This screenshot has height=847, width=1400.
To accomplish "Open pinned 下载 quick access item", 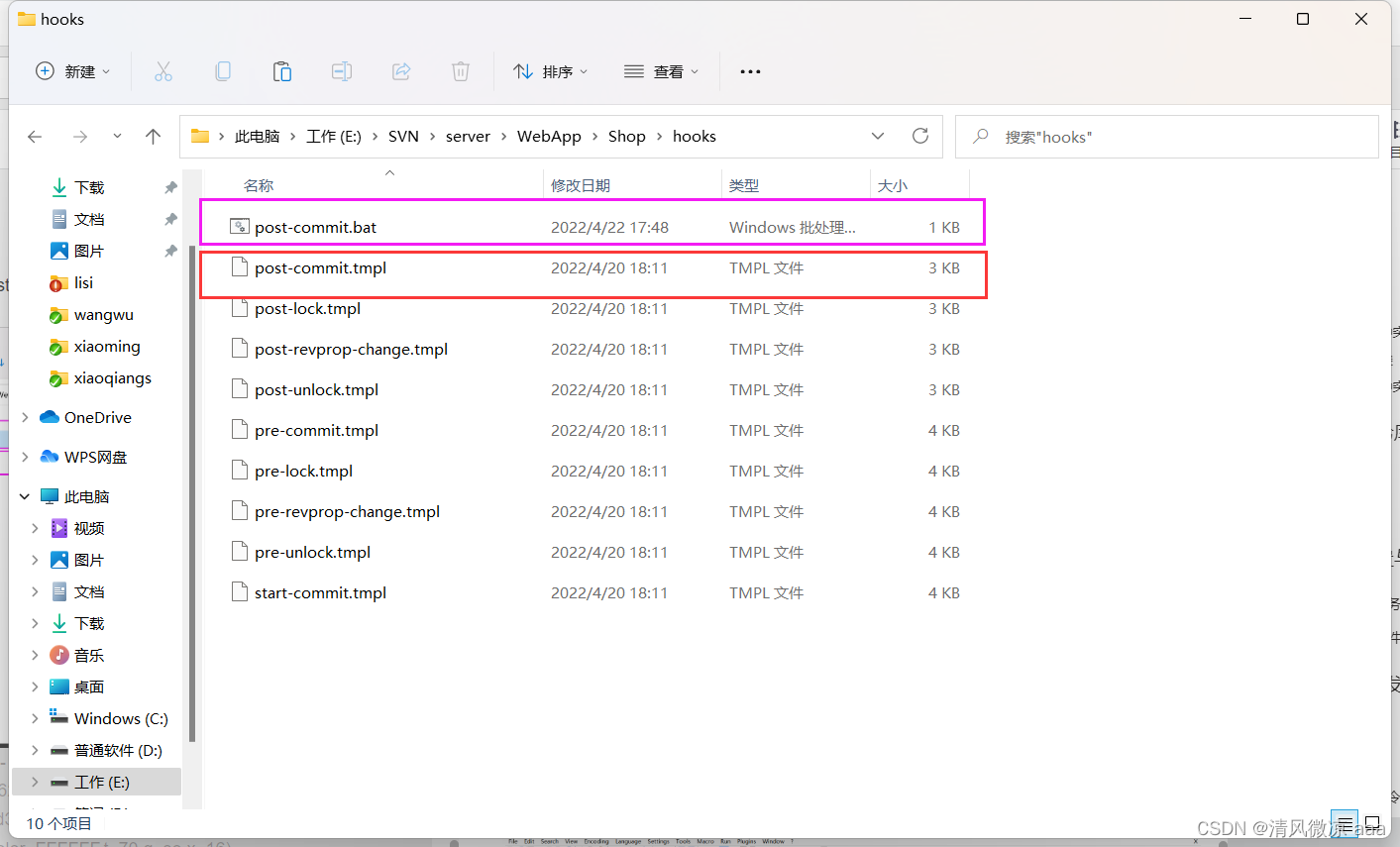I will 88,187.
